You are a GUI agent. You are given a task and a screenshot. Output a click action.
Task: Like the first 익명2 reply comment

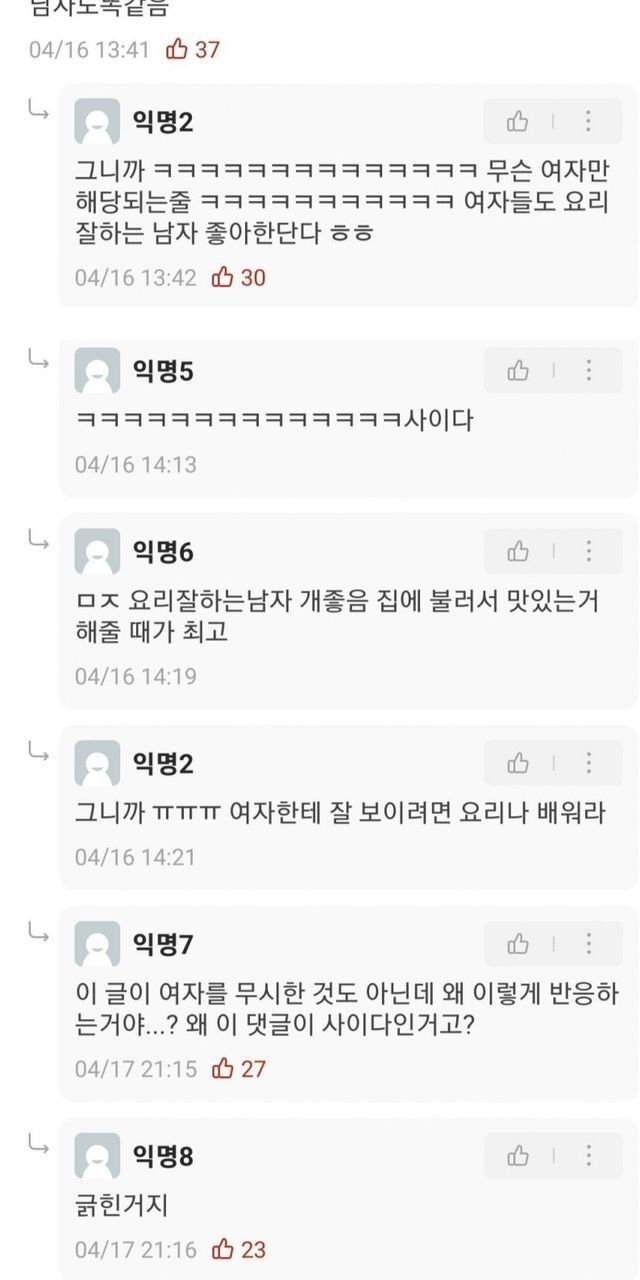point(518,122)
